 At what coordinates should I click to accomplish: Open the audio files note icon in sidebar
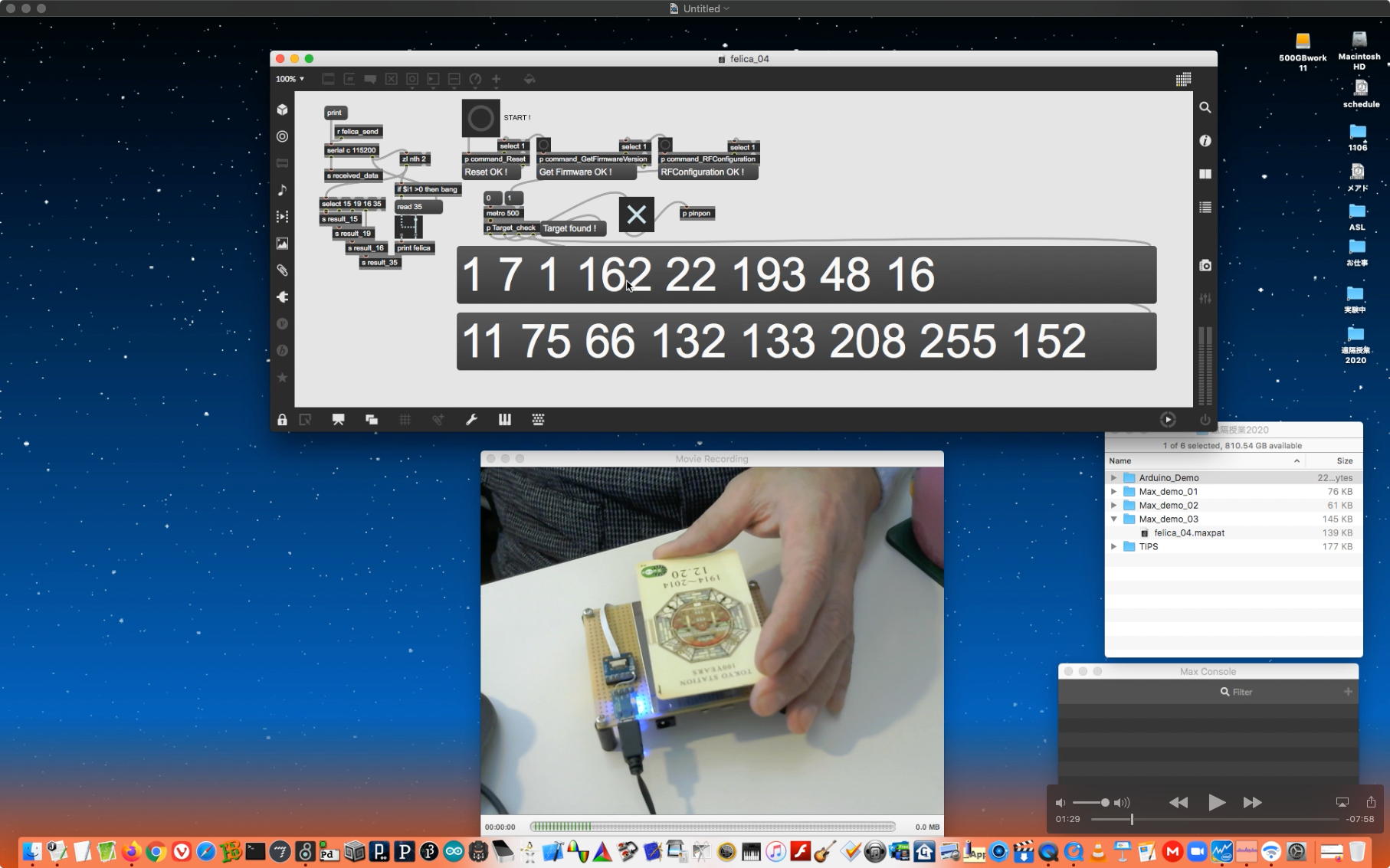click(x=282, y=190)
